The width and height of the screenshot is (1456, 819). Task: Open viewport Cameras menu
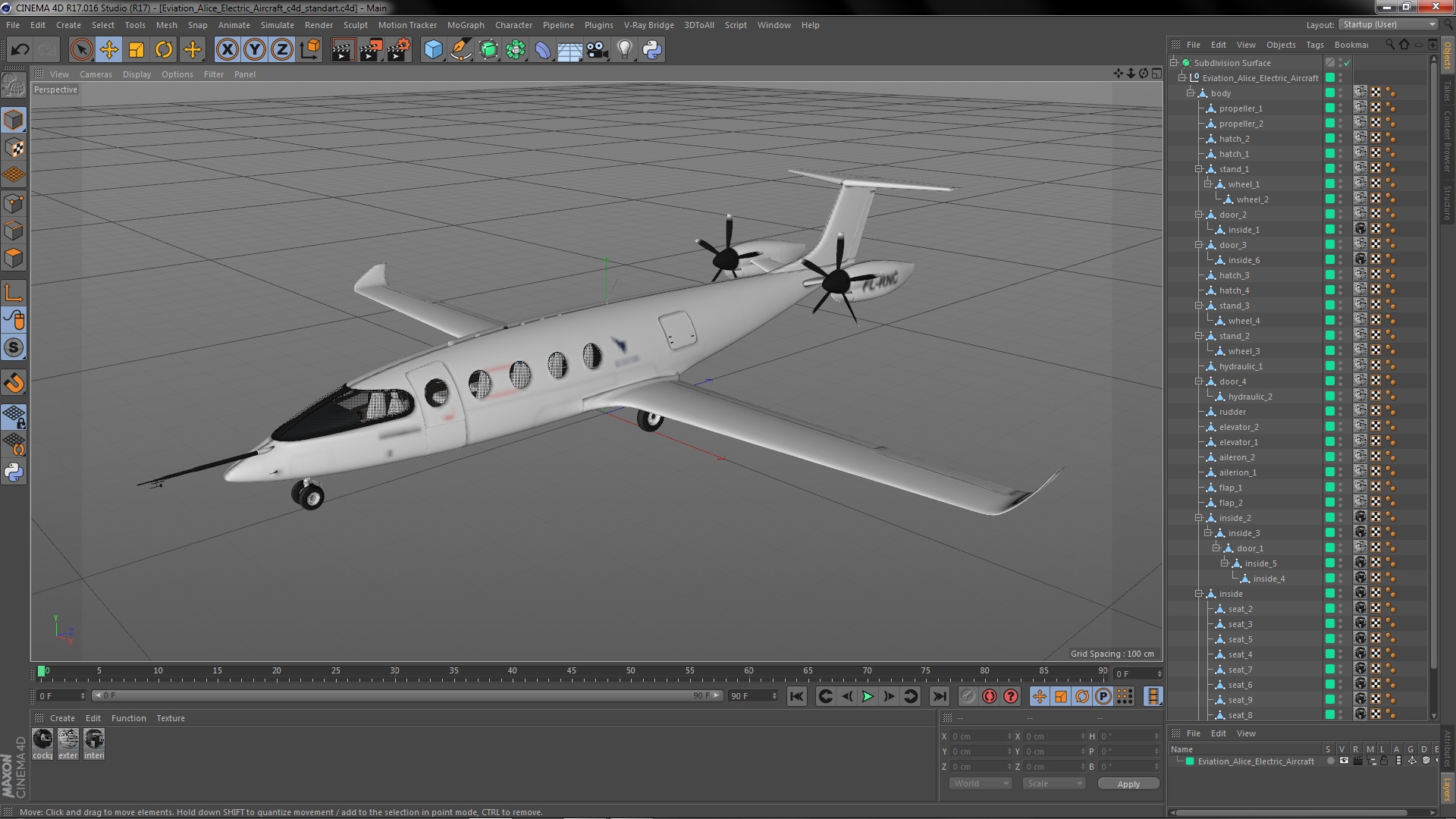click(96, 74)
